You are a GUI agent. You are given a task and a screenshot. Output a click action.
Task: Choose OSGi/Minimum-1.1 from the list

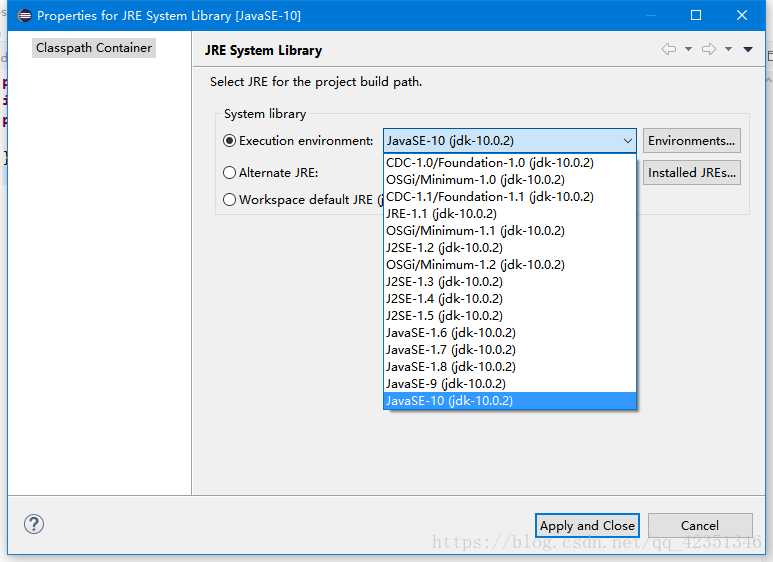[510, 231]
